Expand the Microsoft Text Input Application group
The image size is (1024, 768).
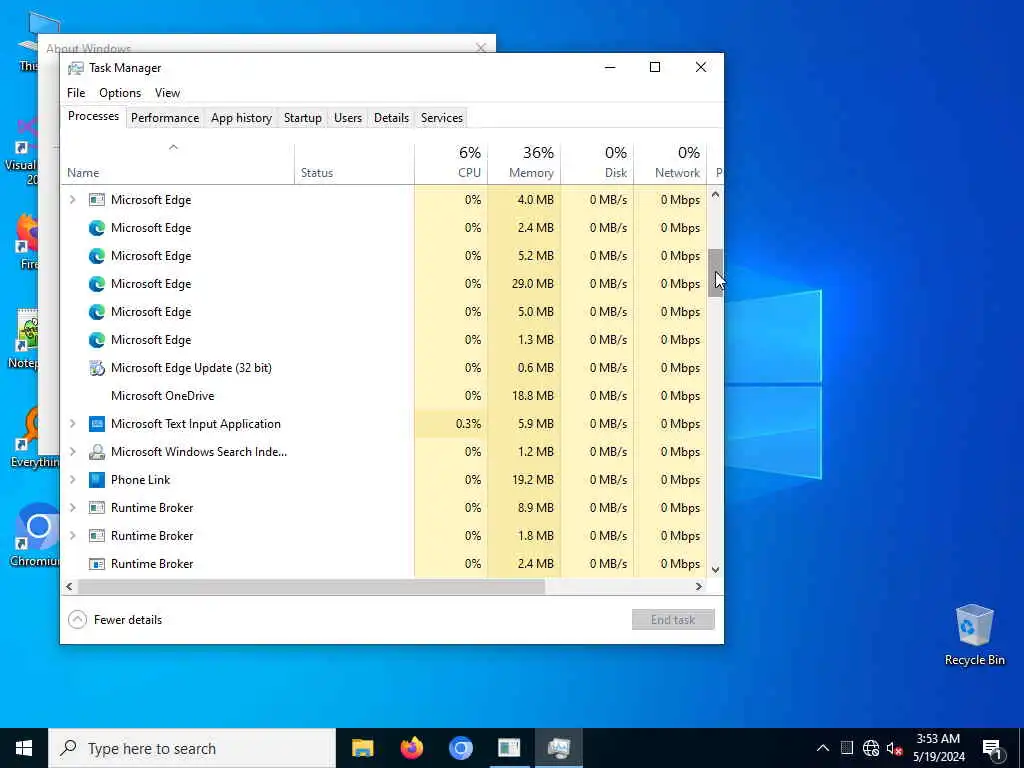pyautogui.click(x=72, y=424)
